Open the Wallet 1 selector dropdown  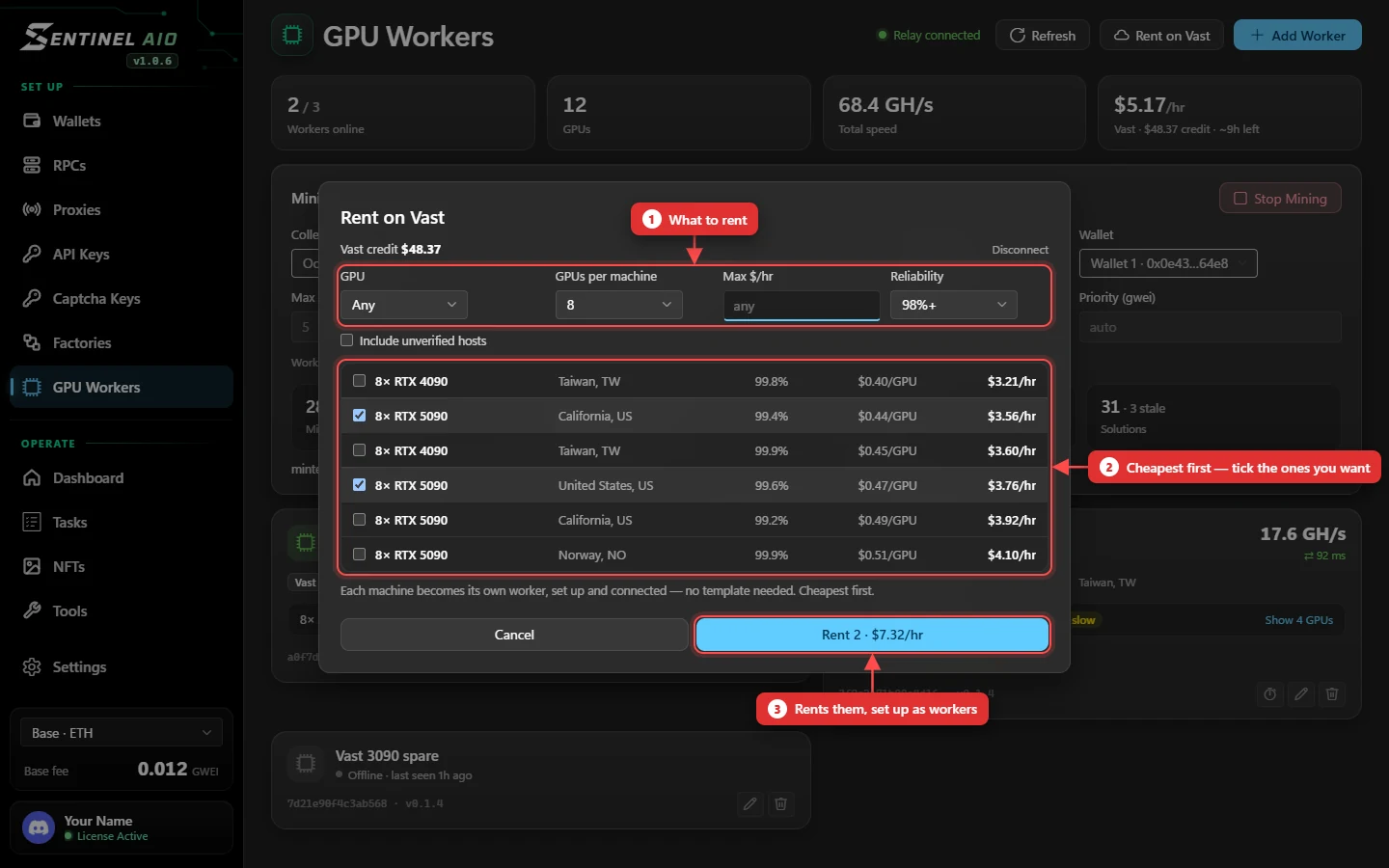[1168, 263]
